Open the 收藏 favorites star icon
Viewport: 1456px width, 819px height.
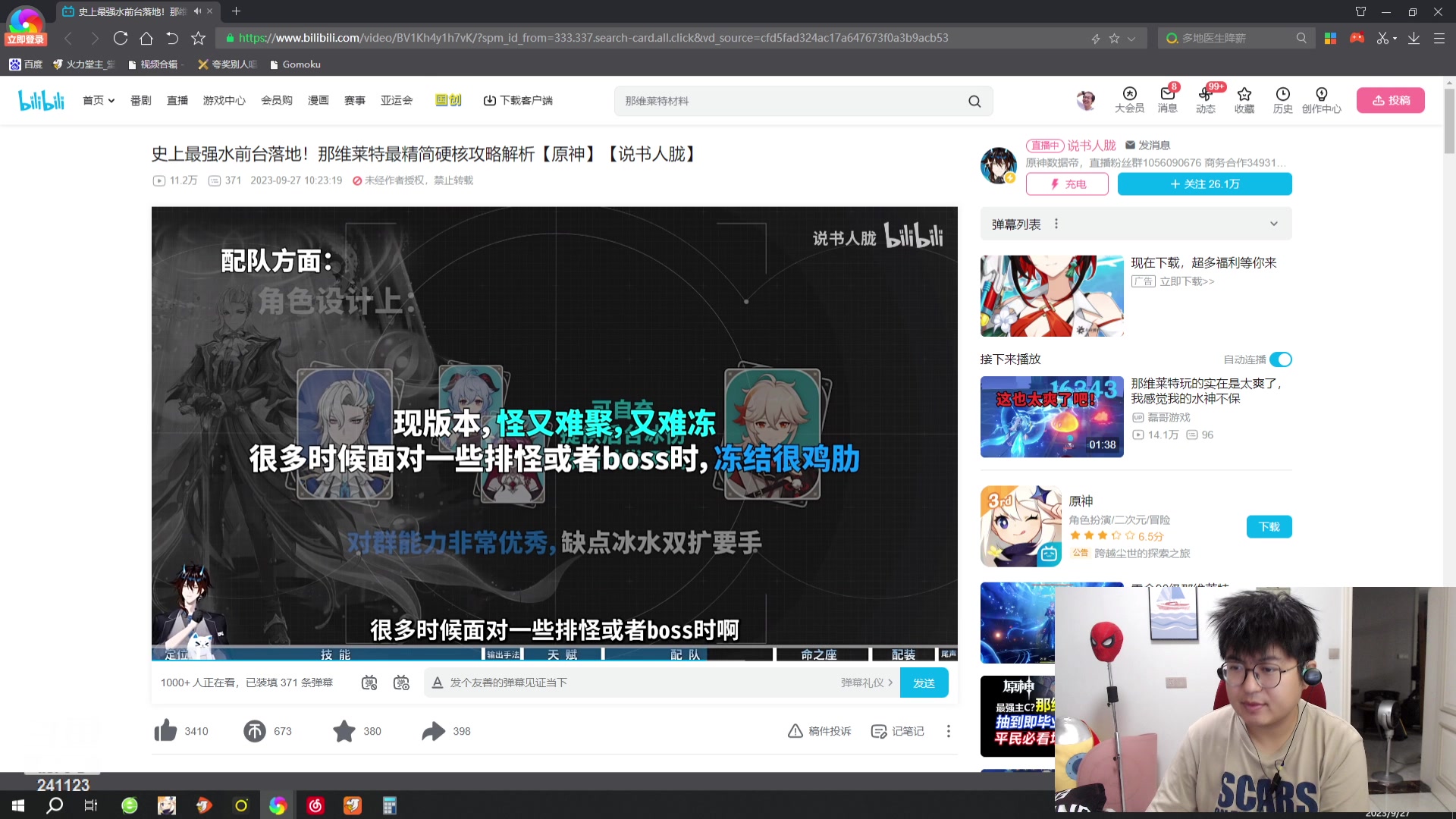[1244, 99]
